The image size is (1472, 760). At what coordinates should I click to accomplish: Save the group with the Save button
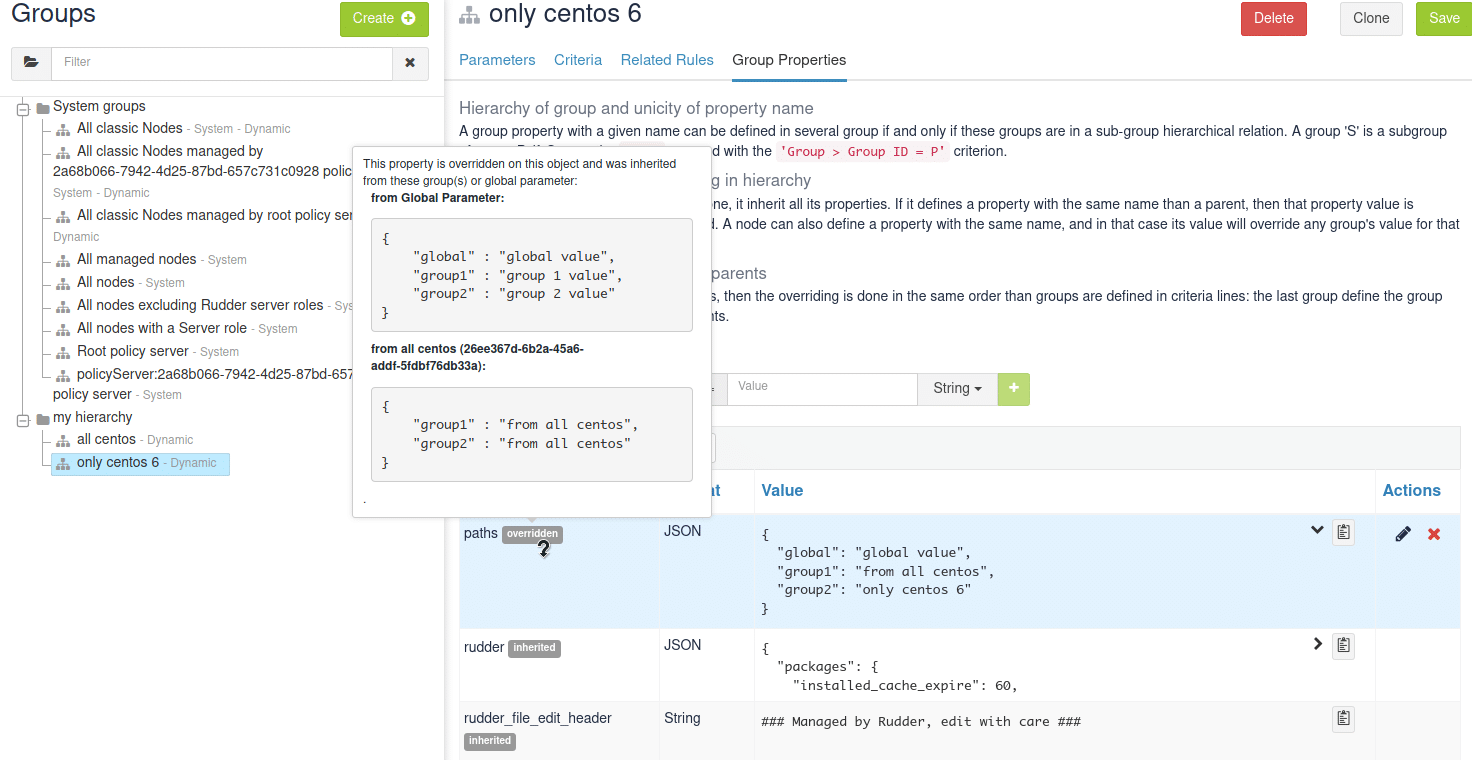pos(1444,19)
